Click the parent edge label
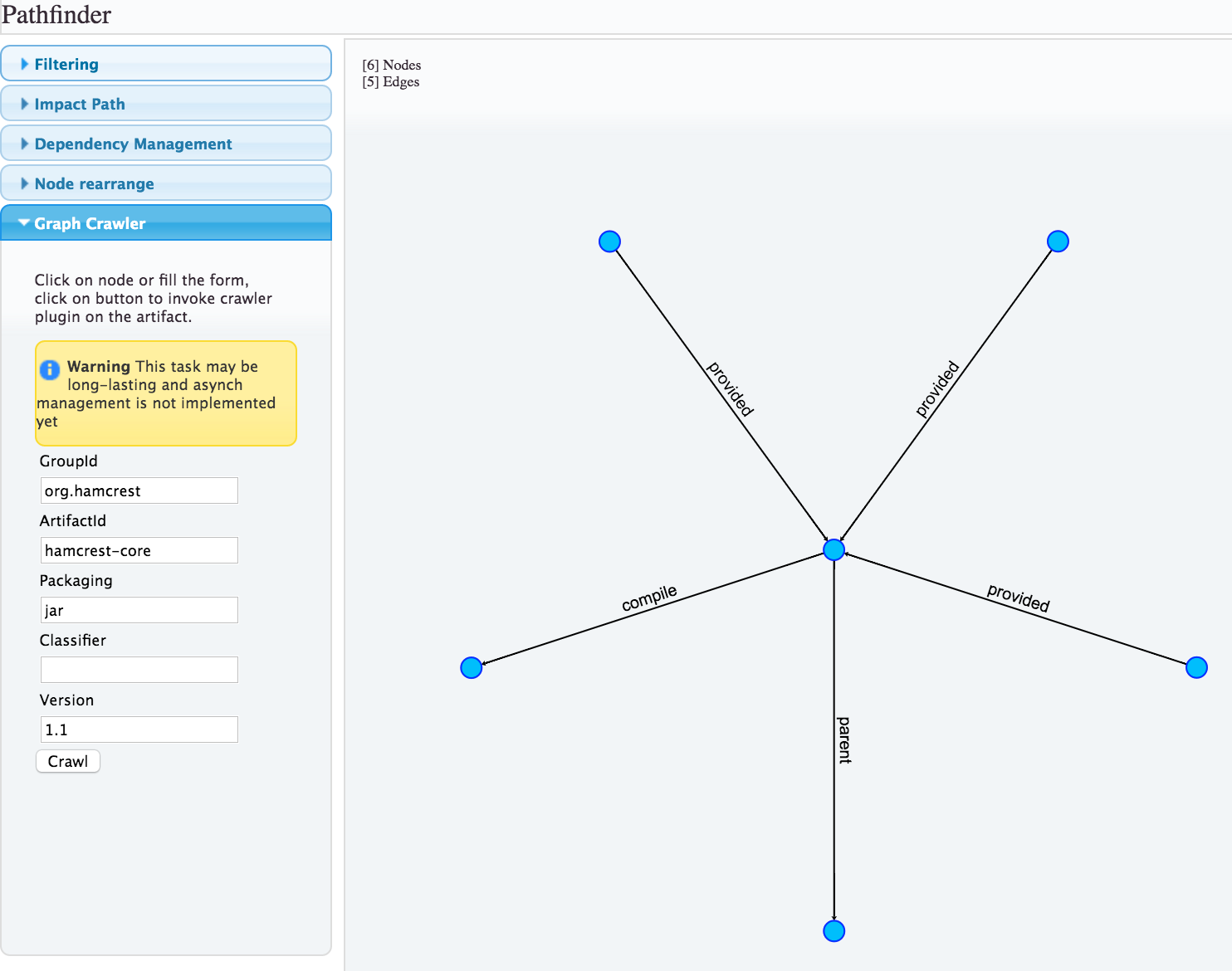1232x971 pixels. click(x=844, y=739)
